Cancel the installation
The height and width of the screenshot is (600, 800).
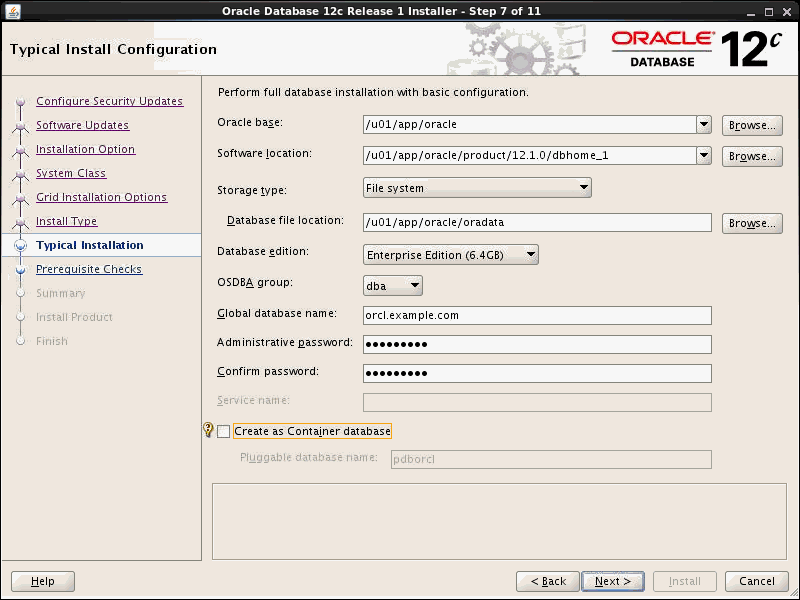[x=756, y=581]
